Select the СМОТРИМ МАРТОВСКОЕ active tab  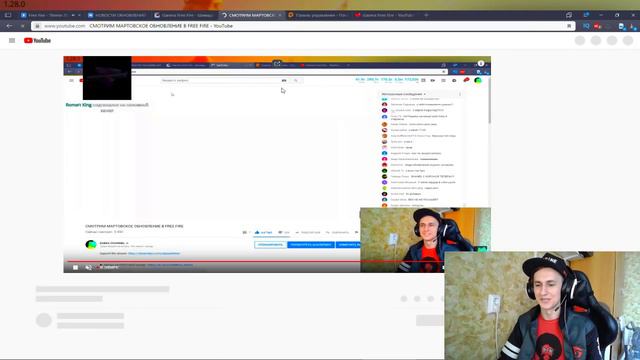(x=251, y=15)
